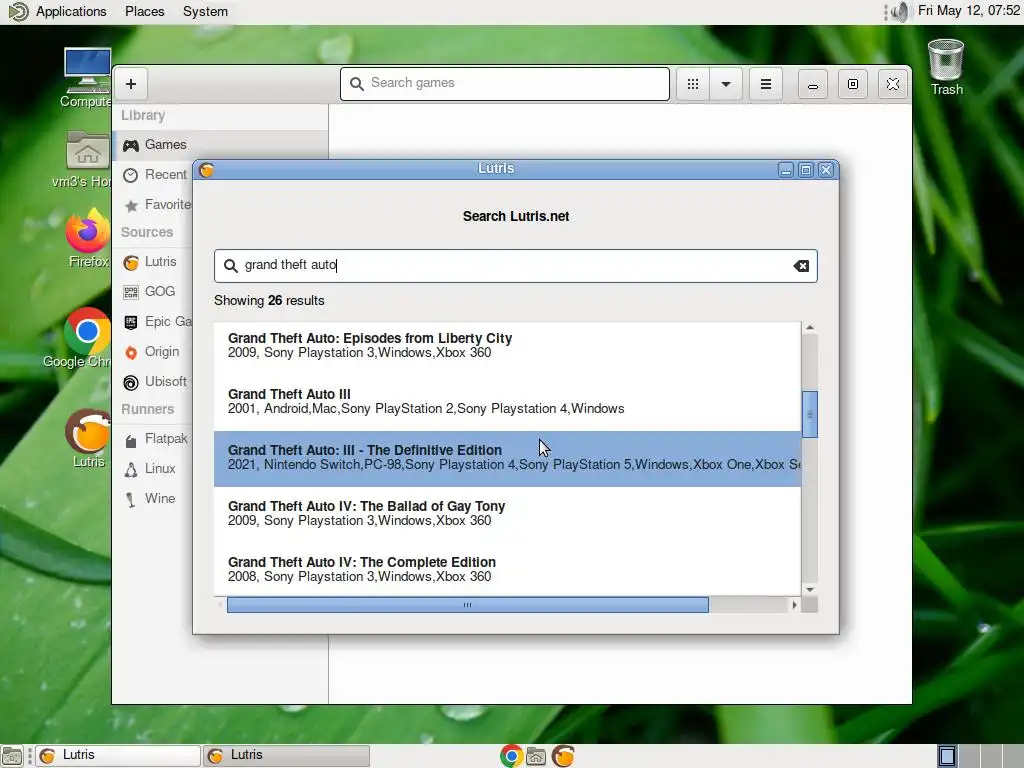Open Recent in the sidebar
Image resolution: width=1024 pixels, height=768 pixels.
(x=155, y=174)
